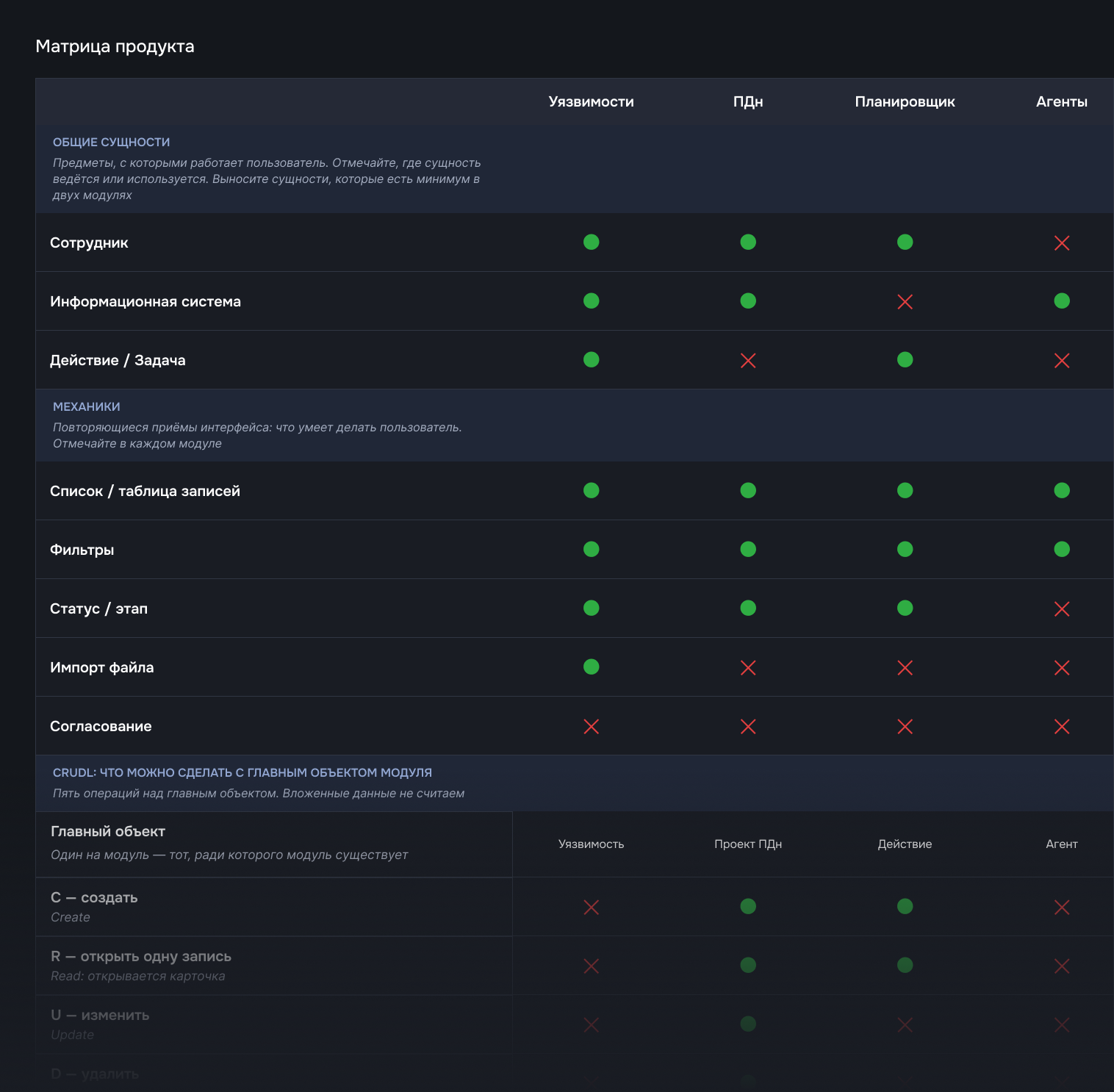Click Информационная система green dot under Агенты

(x=1062, y=301)
